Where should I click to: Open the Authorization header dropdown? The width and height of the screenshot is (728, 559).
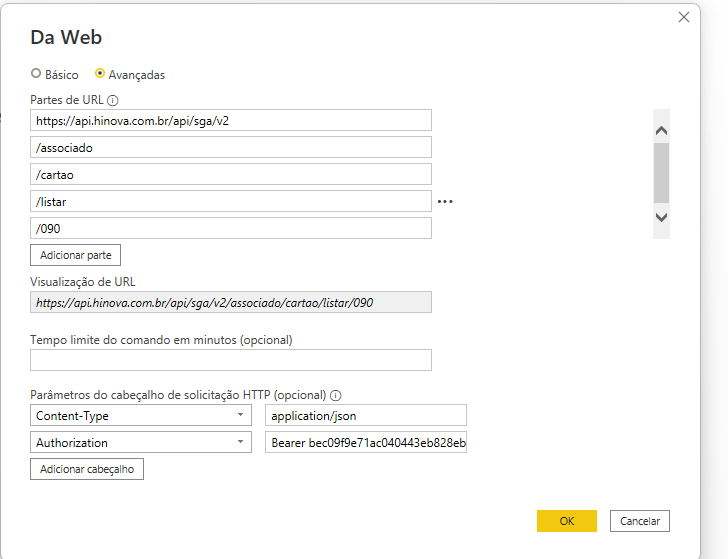point(141,442)
